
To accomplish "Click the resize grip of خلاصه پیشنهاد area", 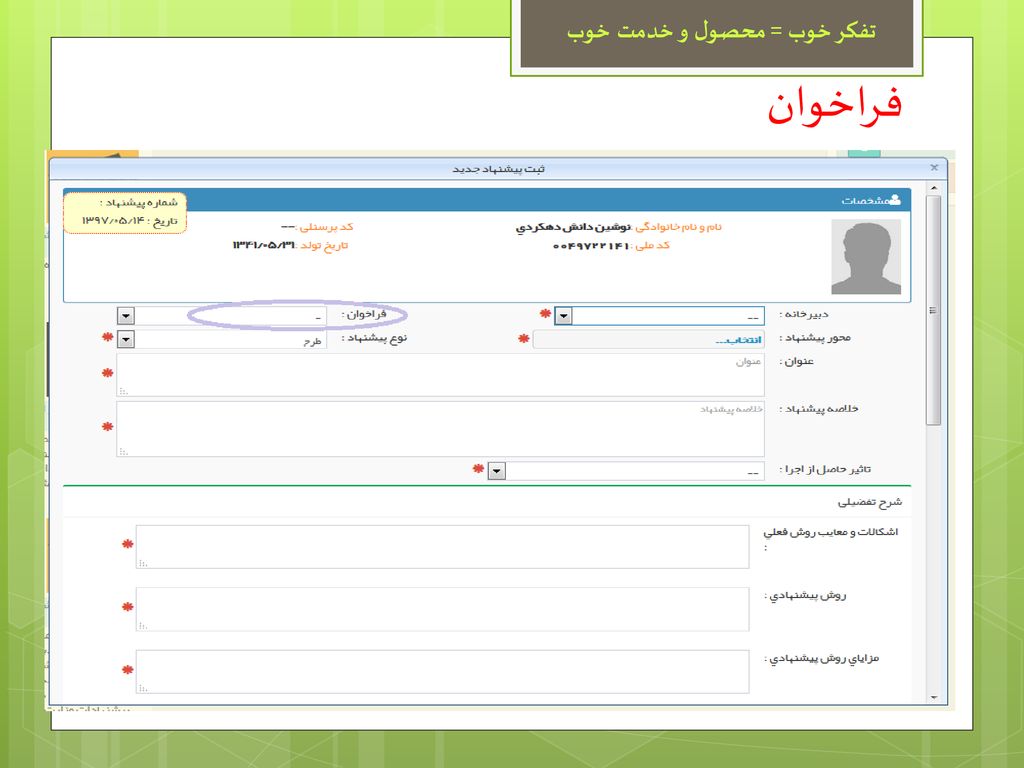I will coord(123,451).
